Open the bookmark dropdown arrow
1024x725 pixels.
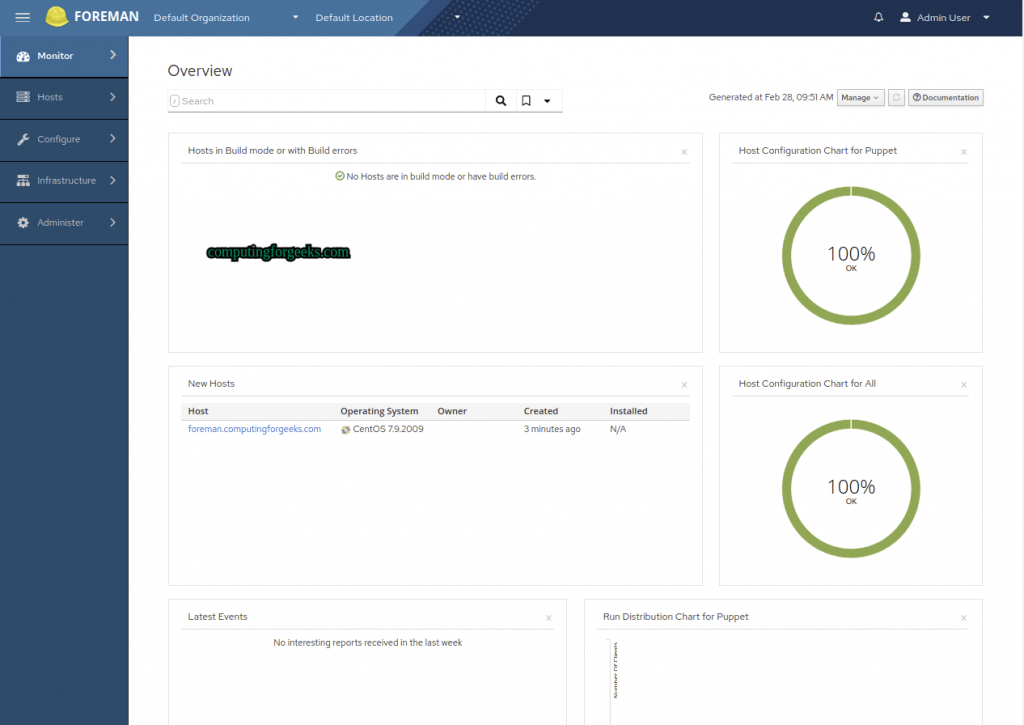548,100
